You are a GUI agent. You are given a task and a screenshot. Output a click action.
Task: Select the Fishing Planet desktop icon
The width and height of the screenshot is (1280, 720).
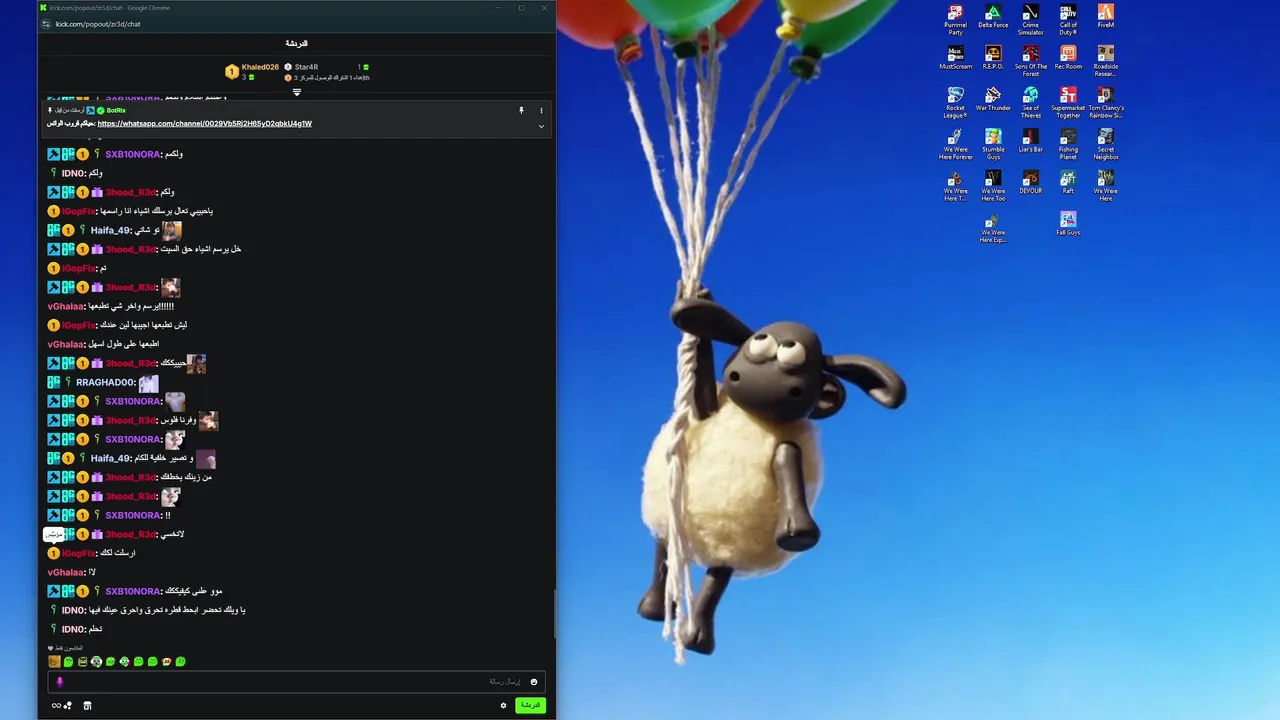(1068, 144)
